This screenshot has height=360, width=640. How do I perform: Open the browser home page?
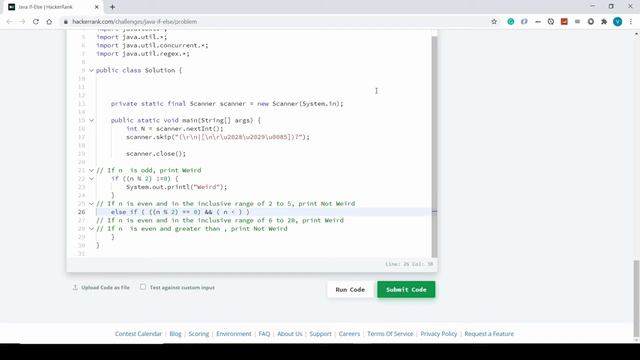[x=49, y=22]
